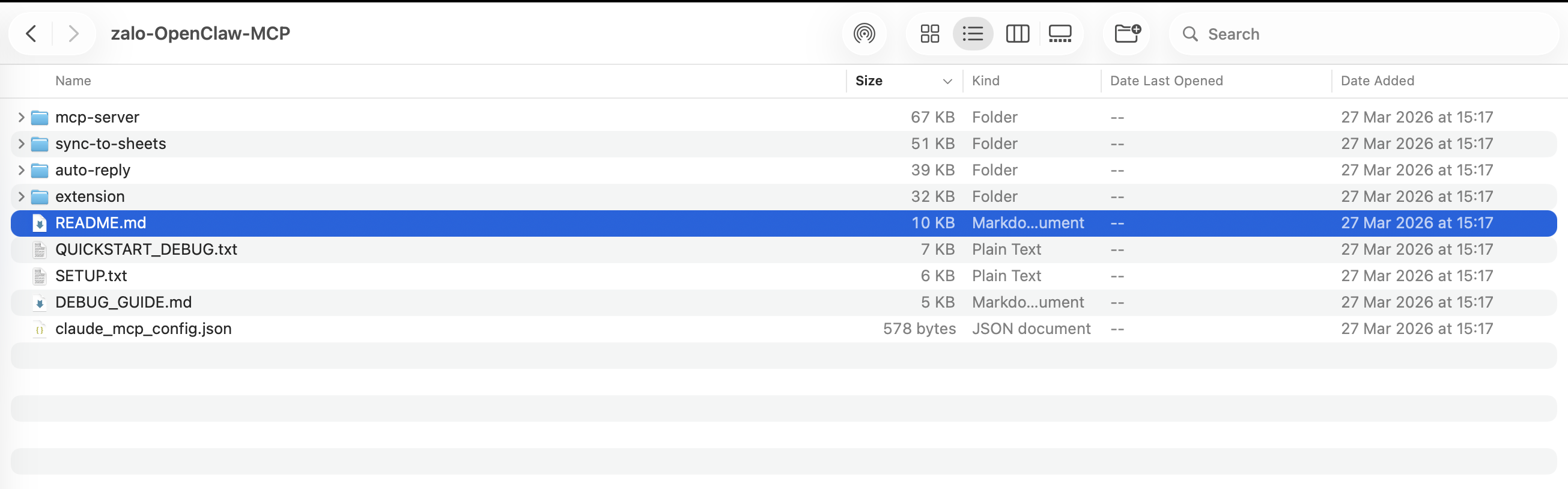Viewport: 1568px width, 489px height.
Task: Select the DEBUG_GUIDE.md file icon
Action: (x=40, y=303)
